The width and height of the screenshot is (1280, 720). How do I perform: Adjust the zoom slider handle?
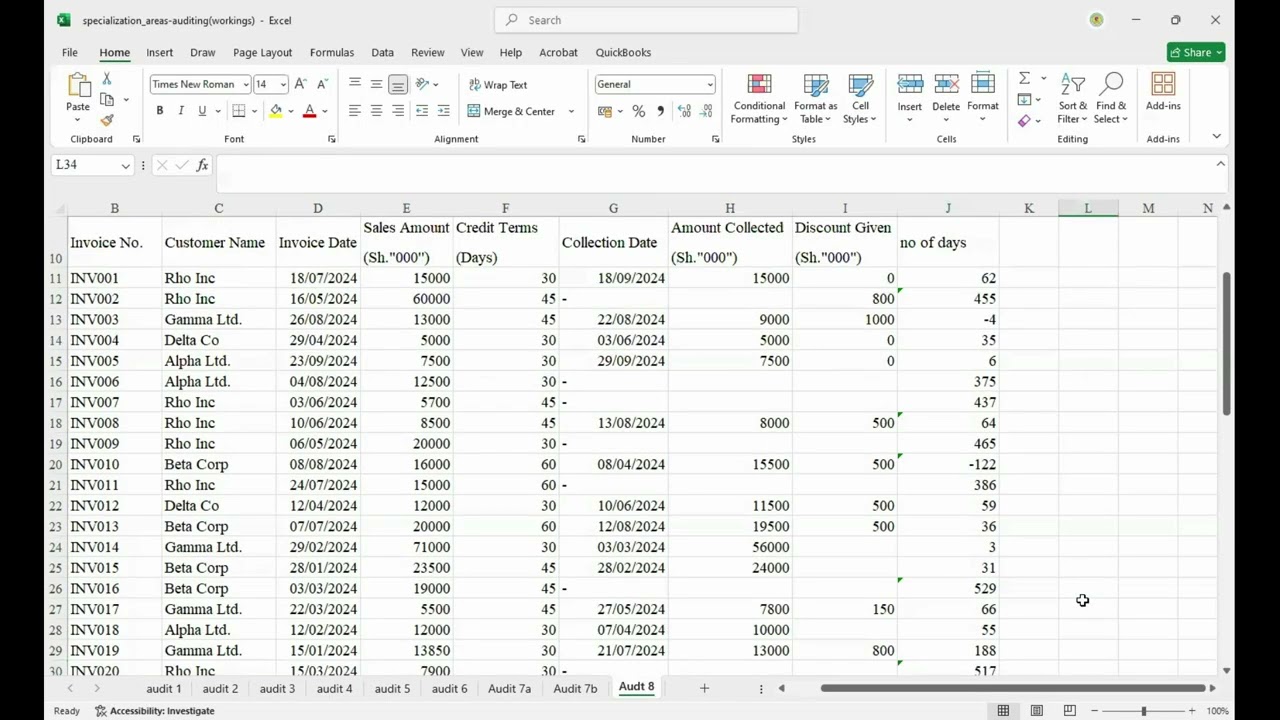[1143, 711]
